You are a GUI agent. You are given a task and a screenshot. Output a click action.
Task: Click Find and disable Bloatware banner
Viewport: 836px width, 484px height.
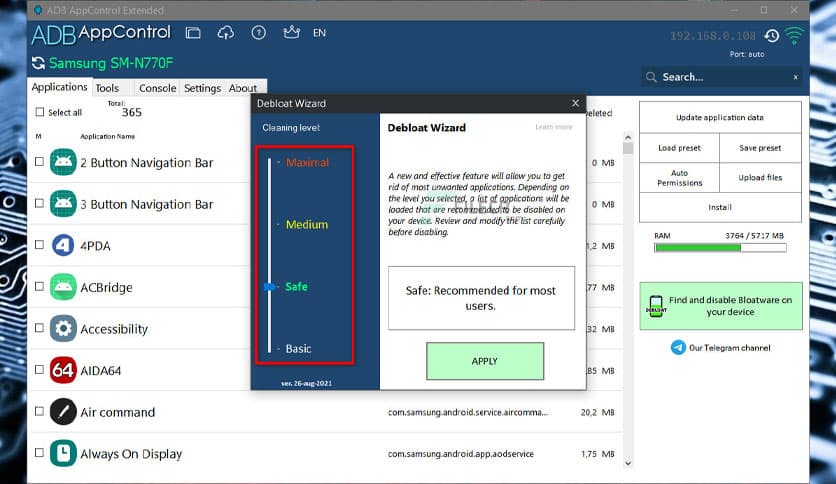pos(721,306)
